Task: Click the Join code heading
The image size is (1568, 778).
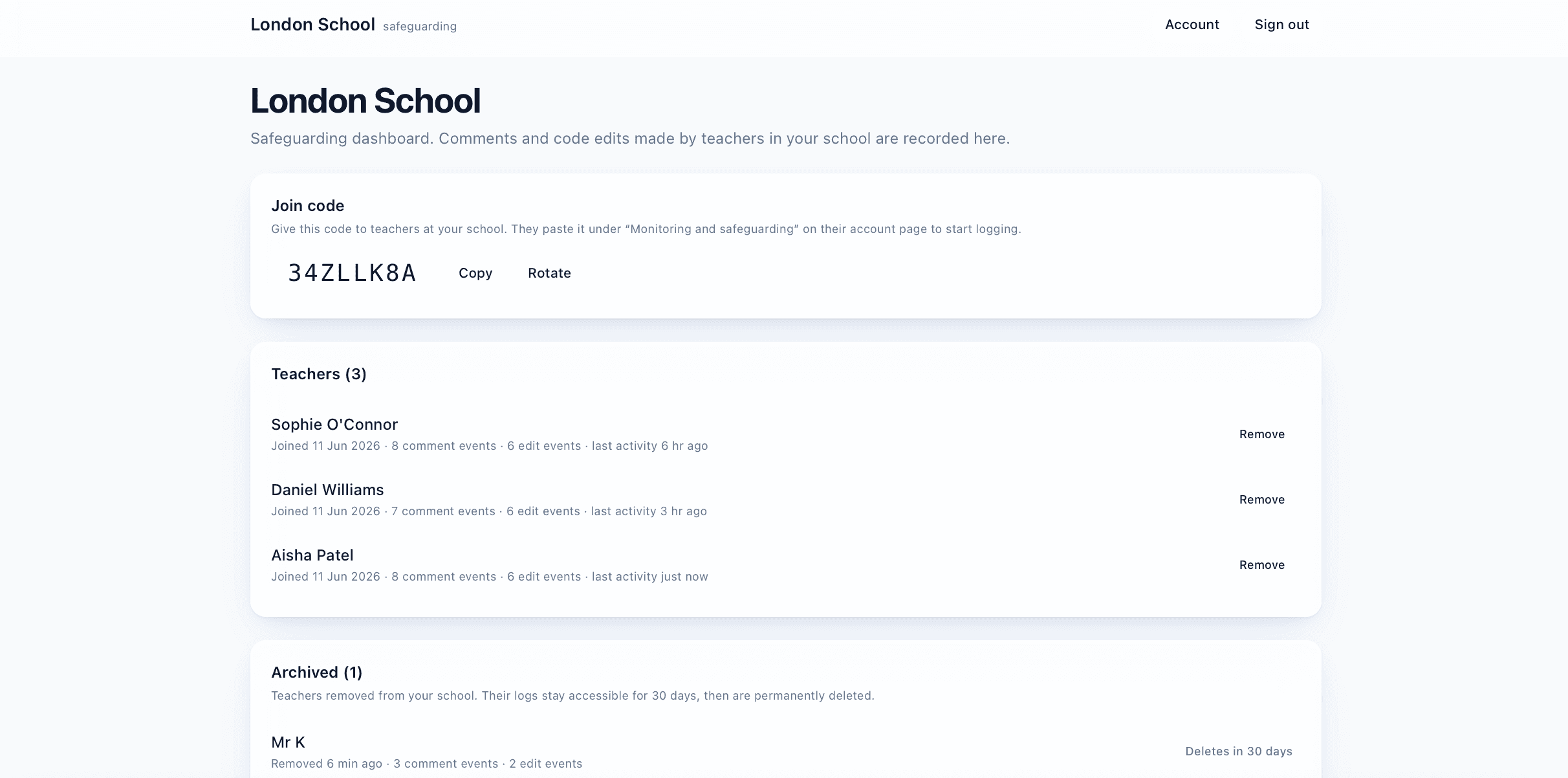Action: click(307, 206)
